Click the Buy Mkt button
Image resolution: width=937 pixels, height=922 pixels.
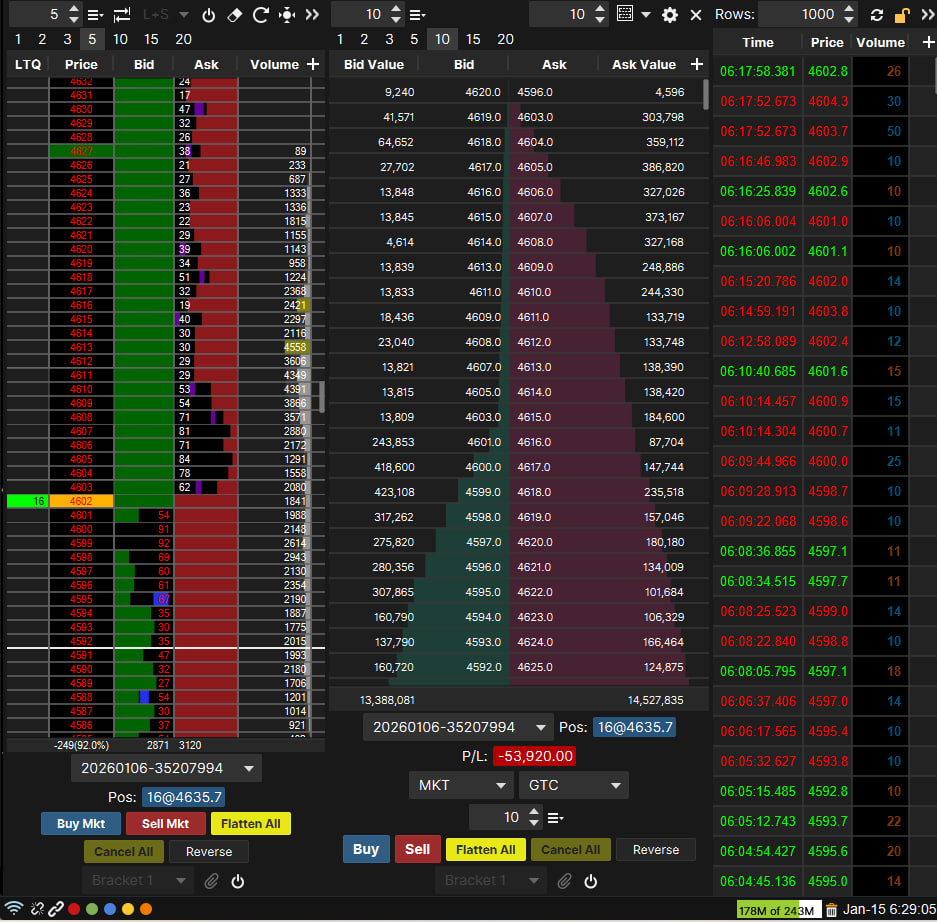point(81,823)
